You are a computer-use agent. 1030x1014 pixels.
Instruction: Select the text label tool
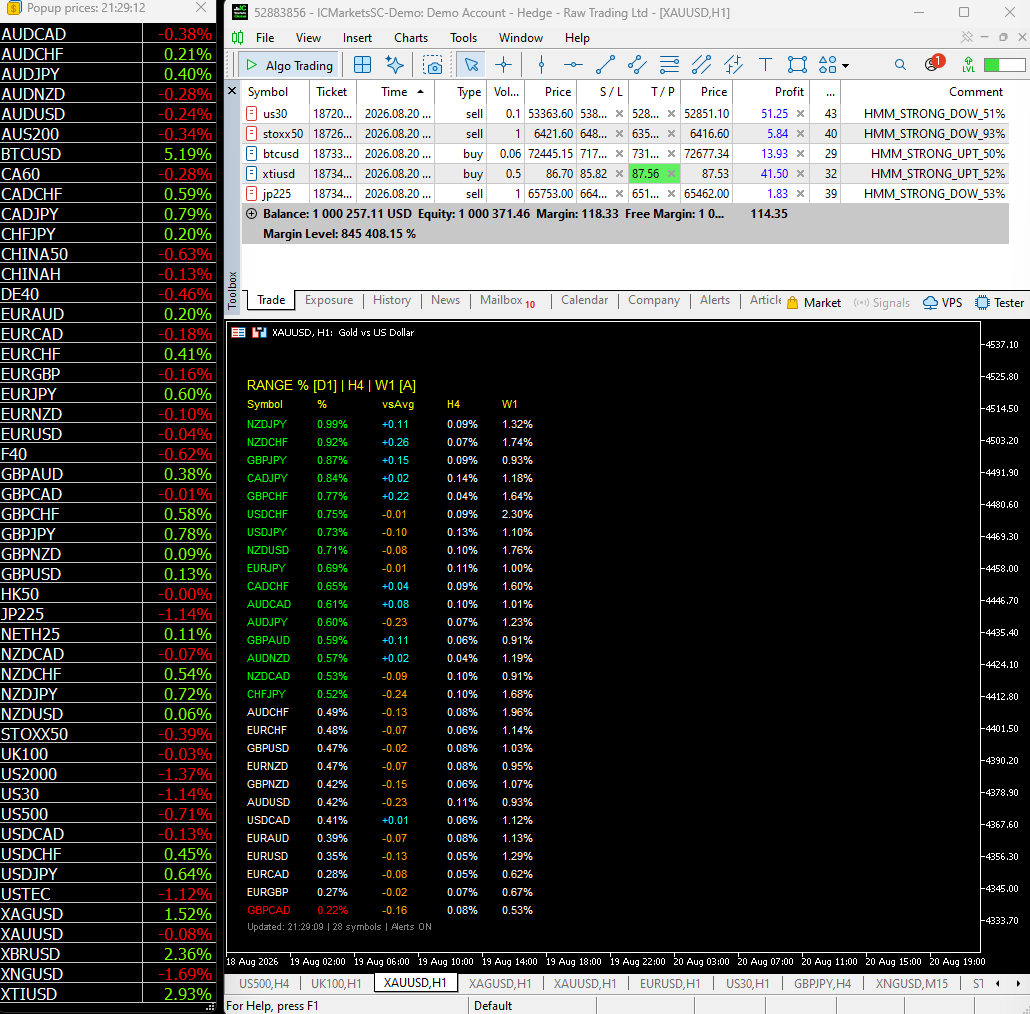point(765,64)
